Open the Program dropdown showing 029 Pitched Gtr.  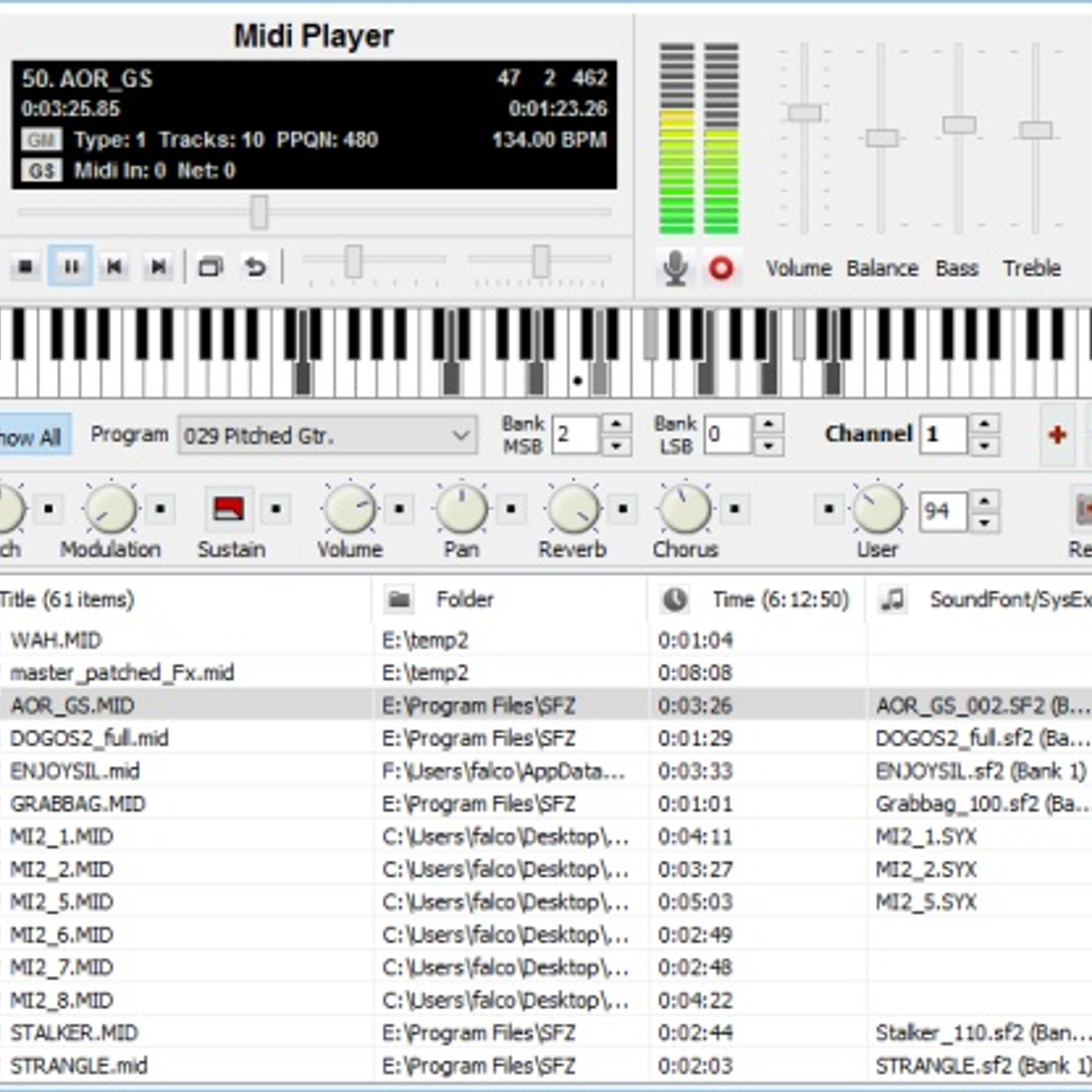[x=328, y=436]
